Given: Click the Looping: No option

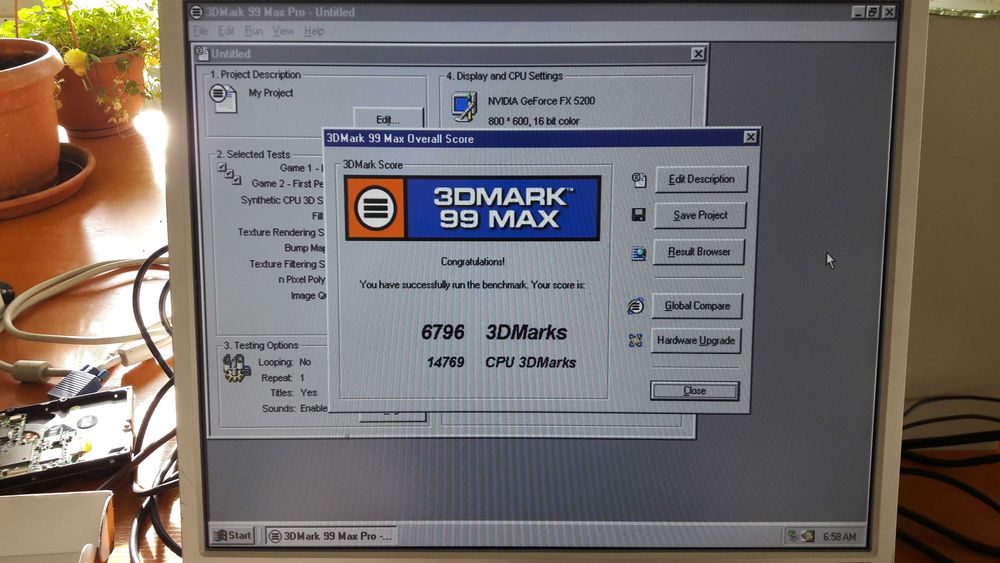Looking at the screenshot, I should pos(284,362).
